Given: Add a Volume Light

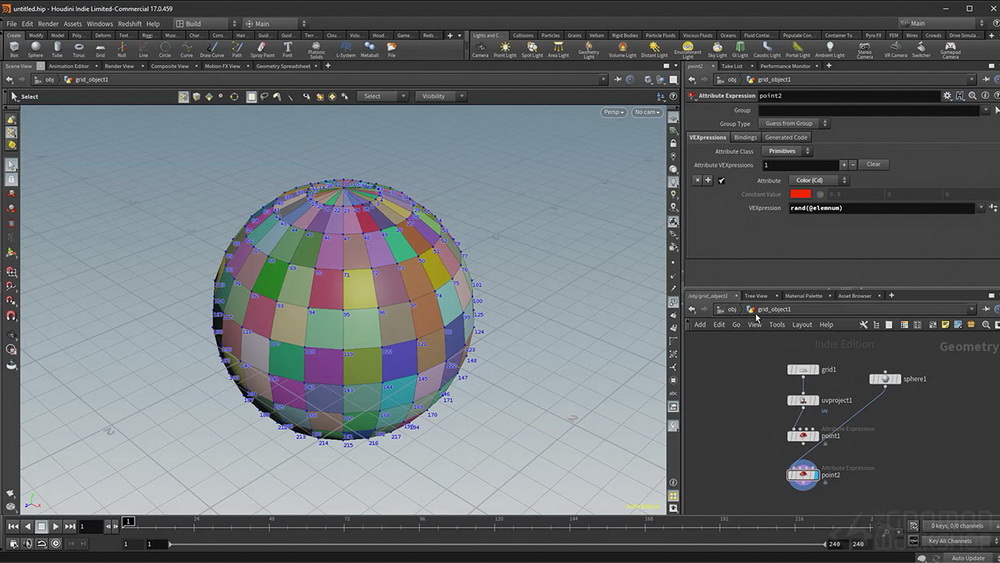Looking at the screenshot, I should click(622, 50).
